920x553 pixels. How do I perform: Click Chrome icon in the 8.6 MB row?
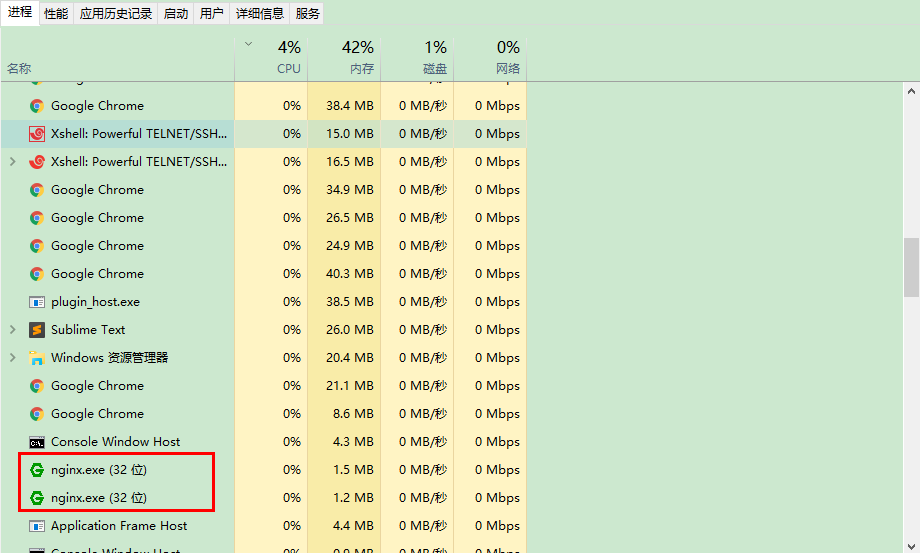pyautogui.click(x=37, y=414)
